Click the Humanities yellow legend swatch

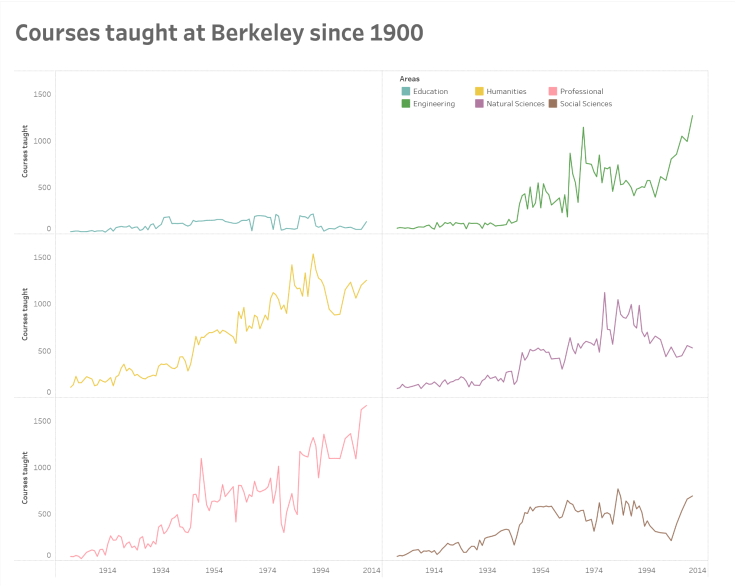tap(479, 91)
